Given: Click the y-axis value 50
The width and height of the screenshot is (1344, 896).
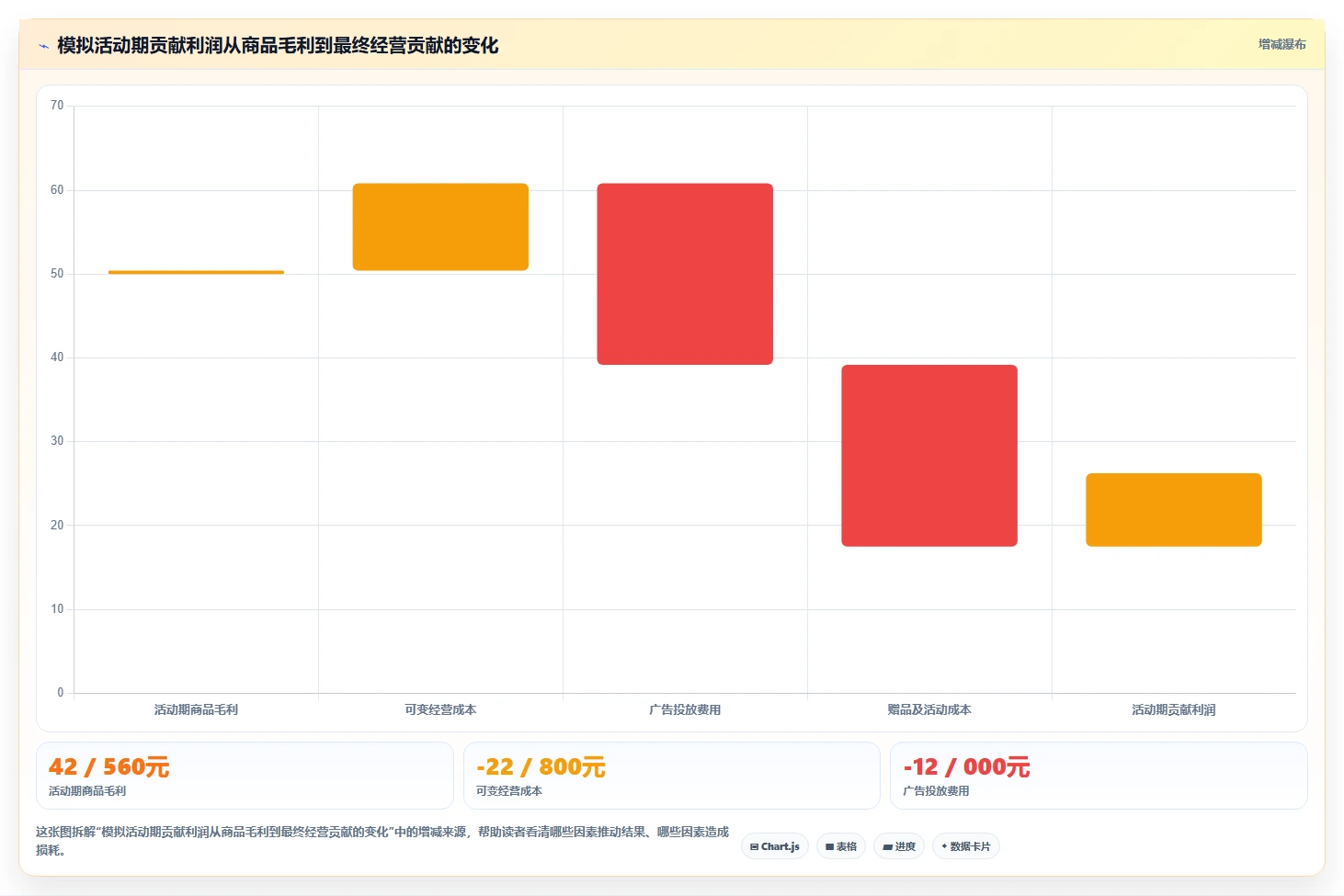Looking at the screenshot, I should 57,274.
